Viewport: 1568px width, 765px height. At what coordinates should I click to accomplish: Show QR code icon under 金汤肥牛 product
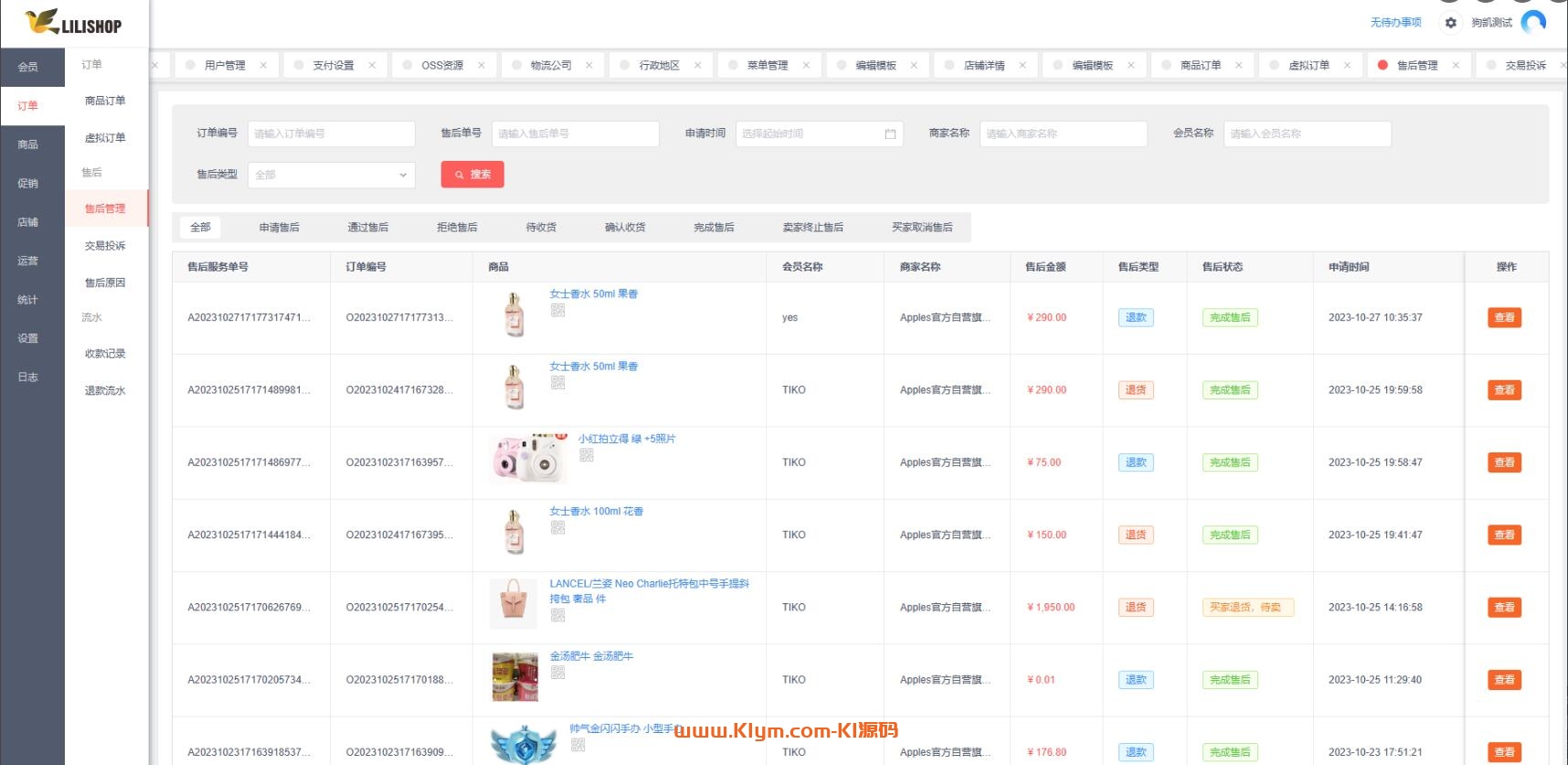tap(557, 673)
